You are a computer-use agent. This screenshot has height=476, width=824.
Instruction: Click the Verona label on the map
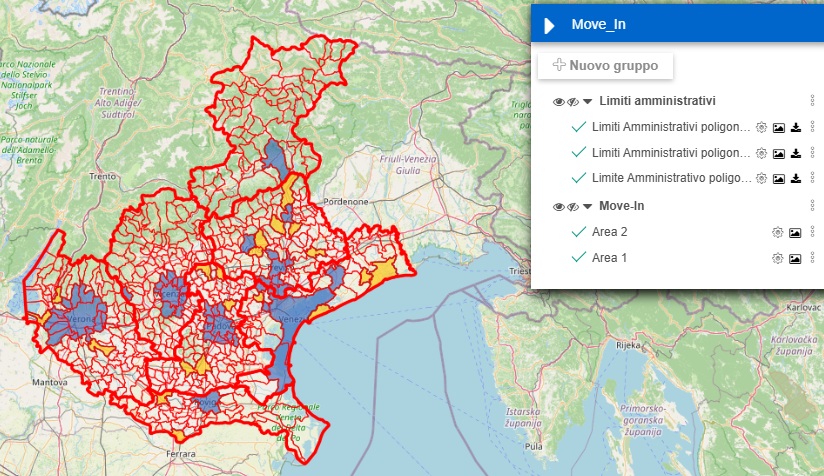tap(83, 319)
